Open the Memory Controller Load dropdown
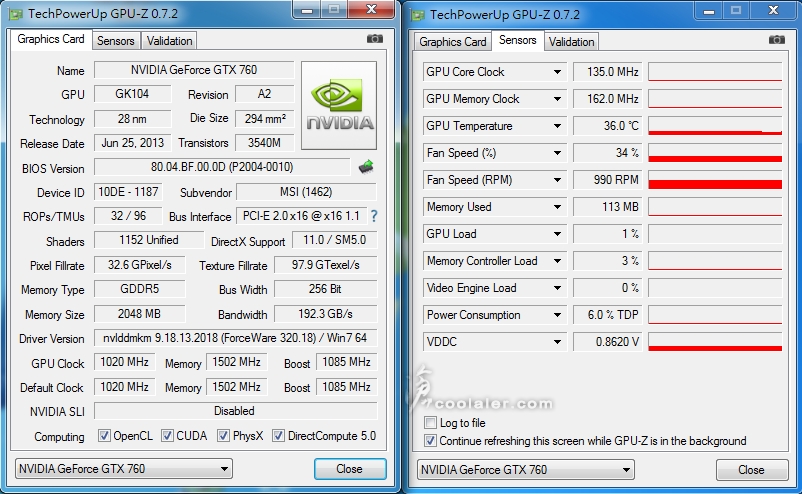 click(558, 261)
